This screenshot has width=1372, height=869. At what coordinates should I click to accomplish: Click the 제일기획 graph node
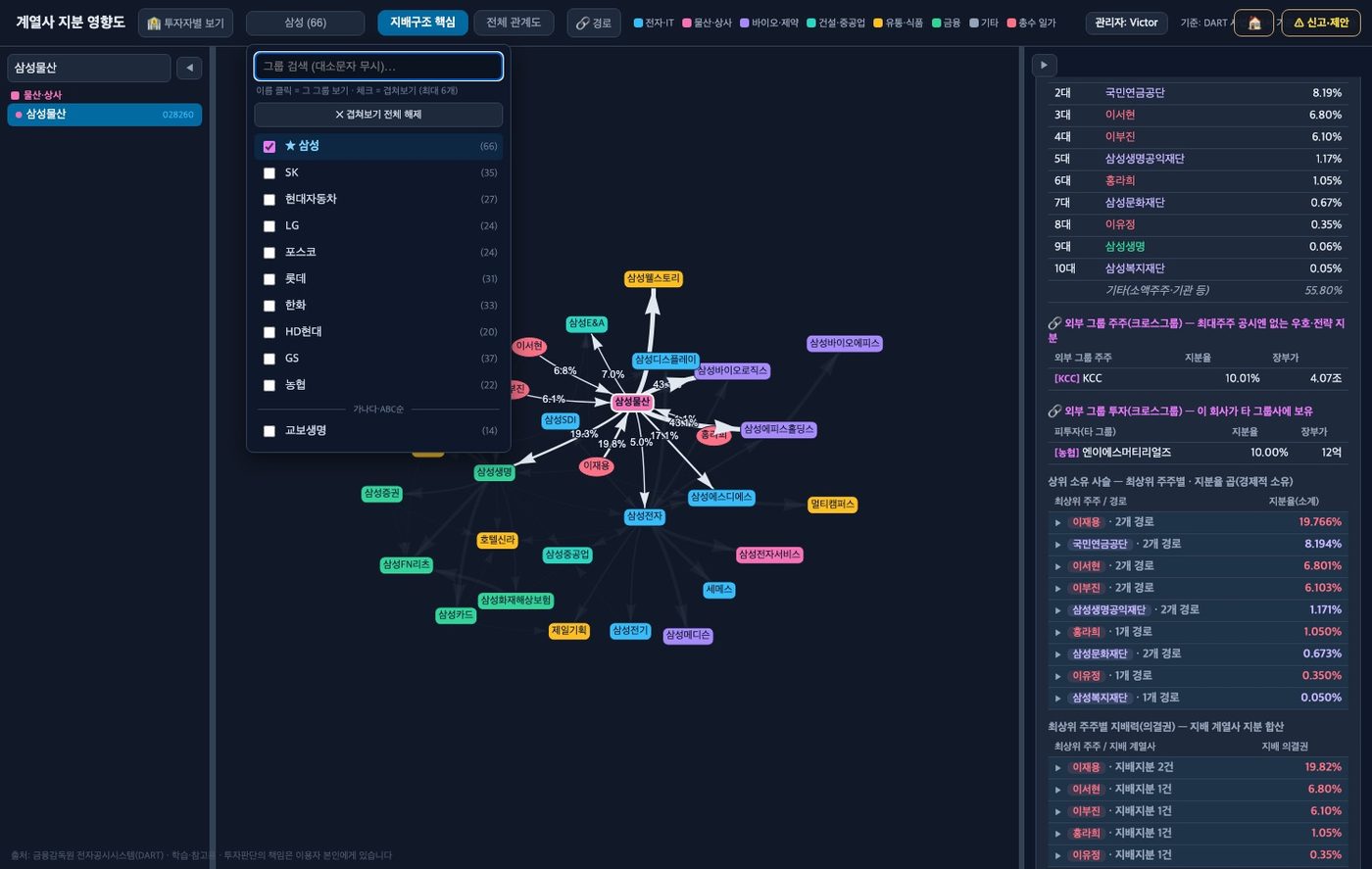[568, 631]
